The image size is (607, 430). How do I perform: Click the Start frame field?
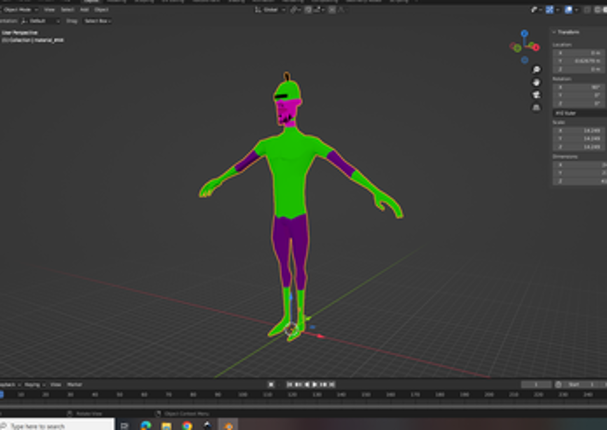[x=580, y=385]
